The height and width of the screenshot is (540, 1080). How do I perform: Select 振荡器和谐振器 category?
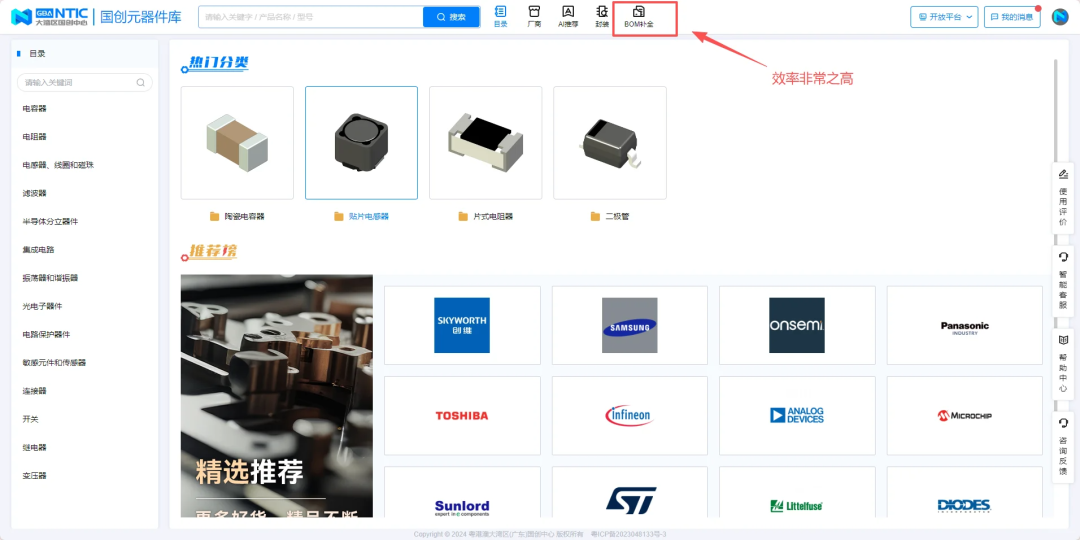50,278
